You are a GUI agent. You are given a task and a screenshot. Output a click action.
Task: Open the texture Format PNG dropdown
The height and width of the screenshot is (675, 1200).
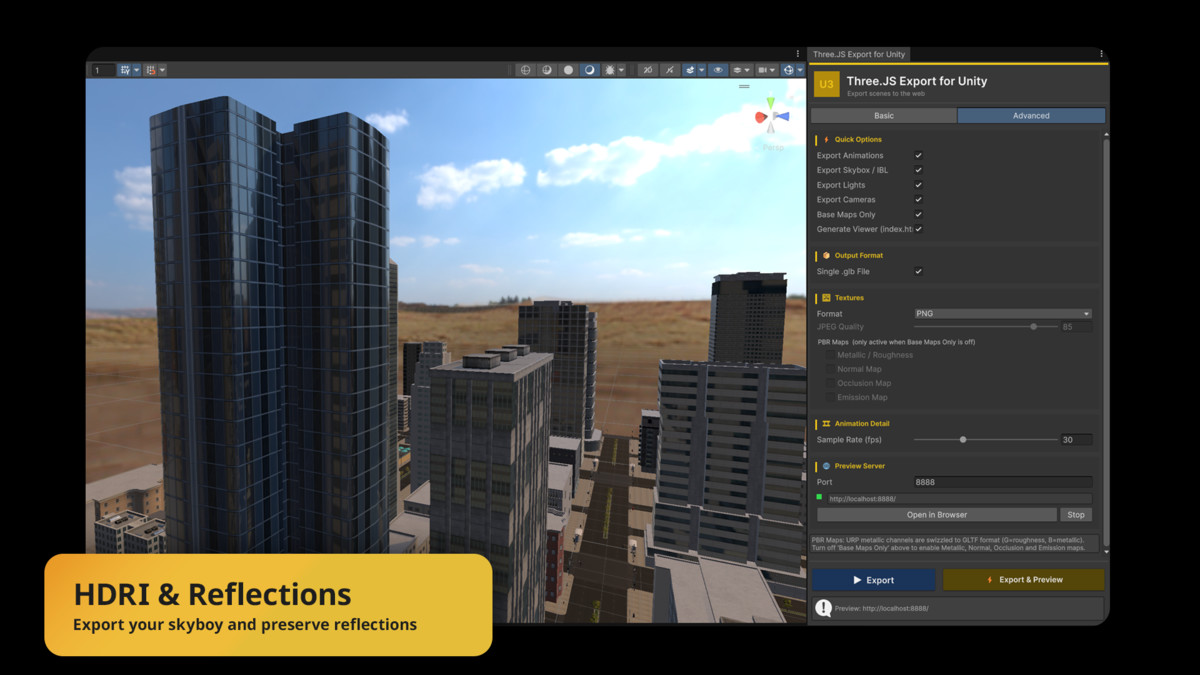pos(1003,313)
